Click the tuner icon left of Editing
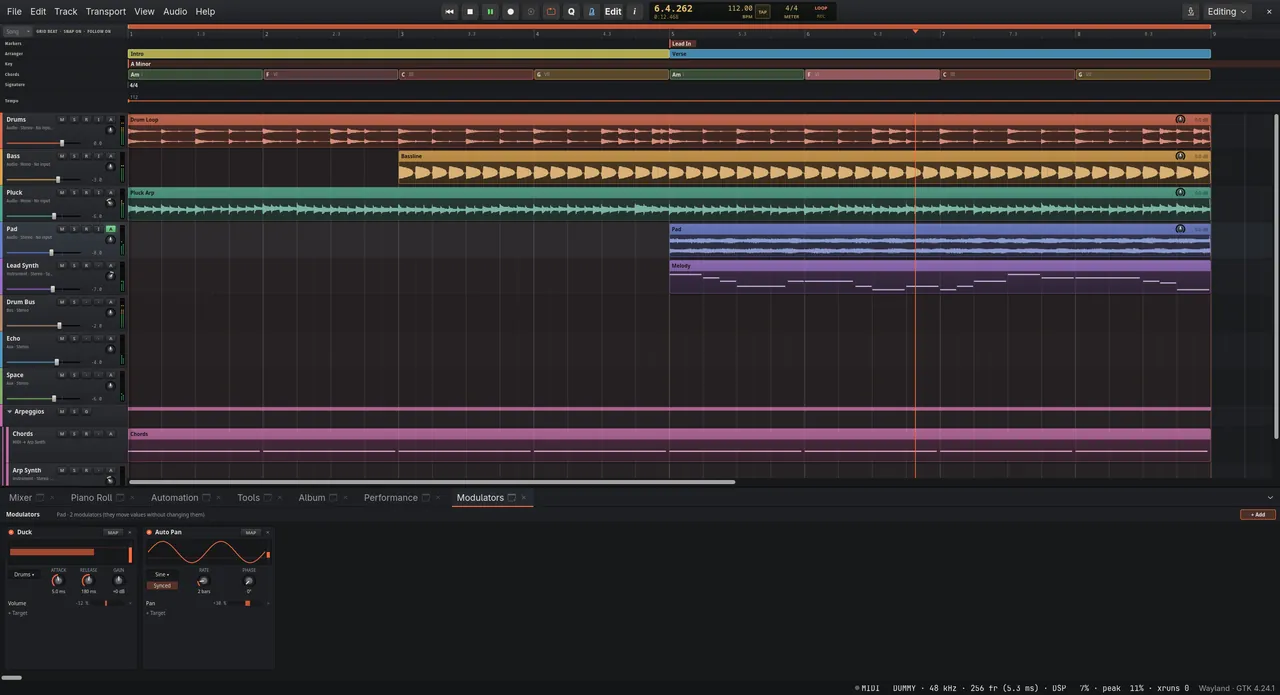The width and height of the screenshot is (1280, 695). (x=1191, y=12)
